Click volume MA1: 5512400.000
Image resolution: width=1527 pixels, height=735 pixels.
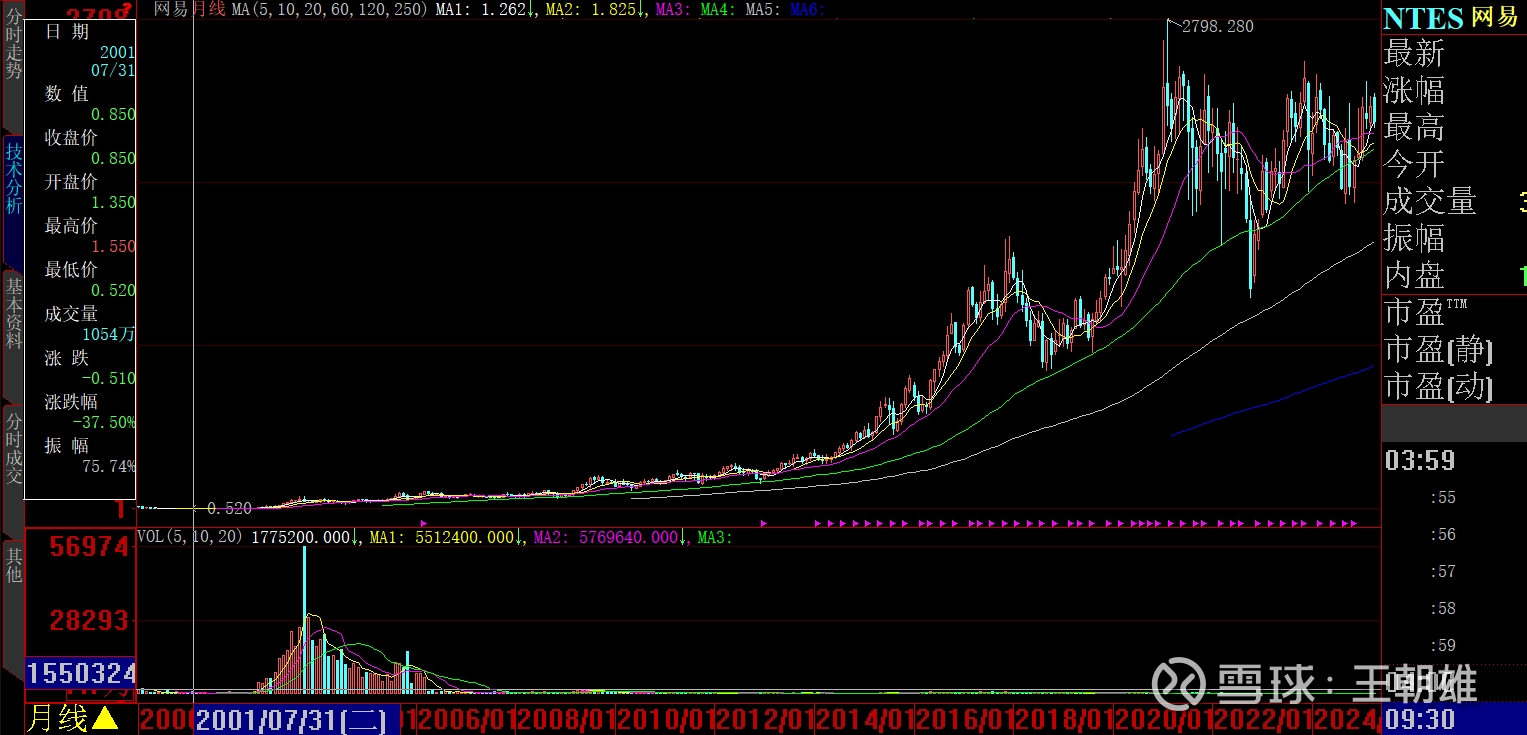pos(447,537)
